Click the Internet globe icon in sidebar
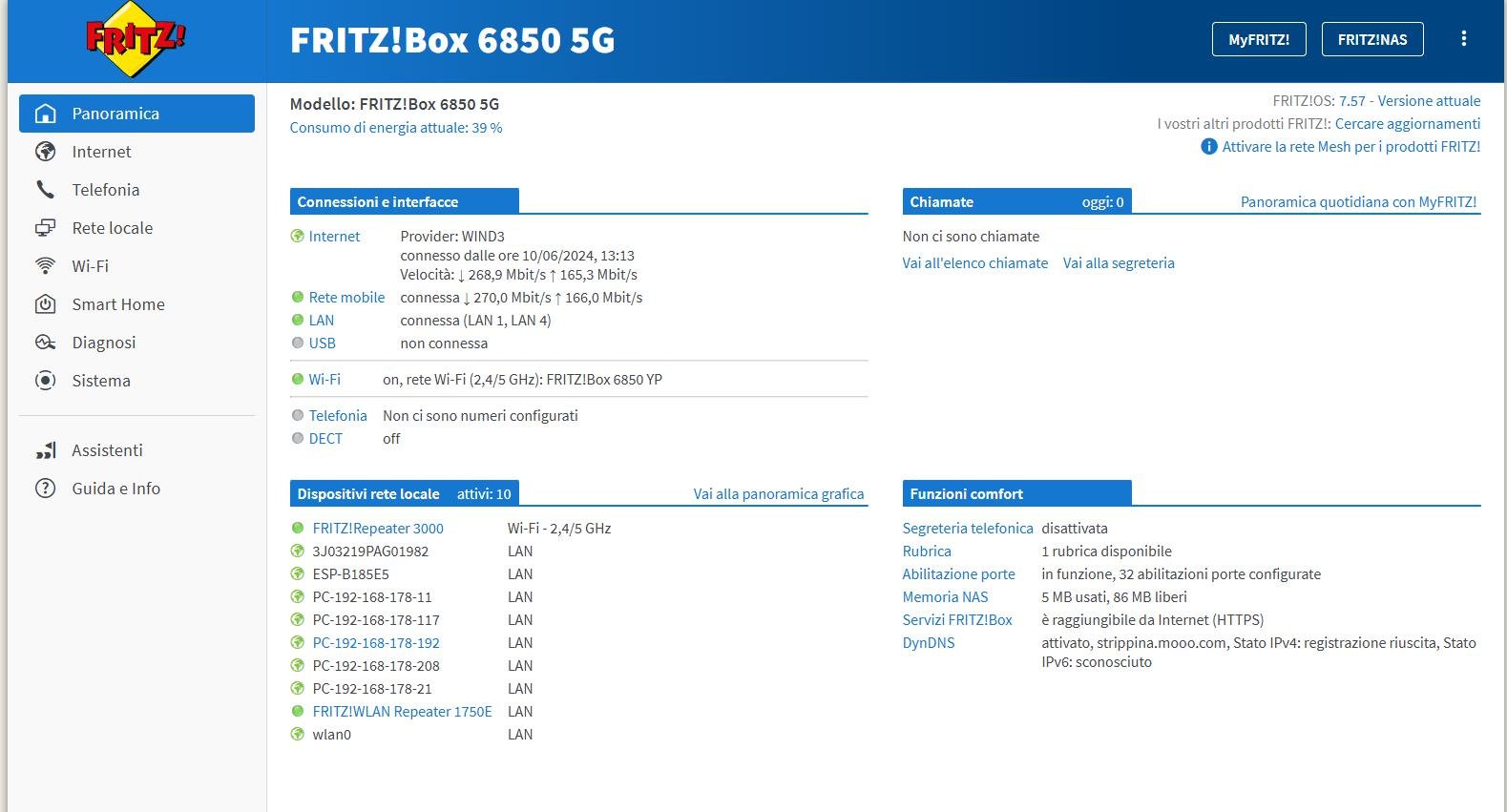This screenshot has height=812, width=1507. 45,152
